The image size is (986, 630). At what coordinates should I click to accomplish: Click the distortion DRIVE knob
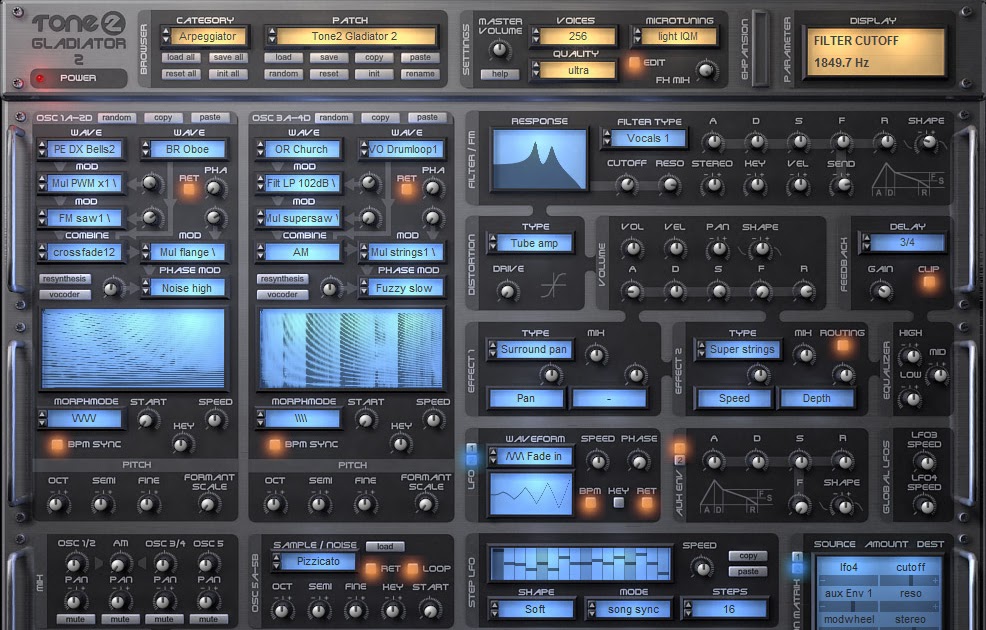click(x=507, y=290)
